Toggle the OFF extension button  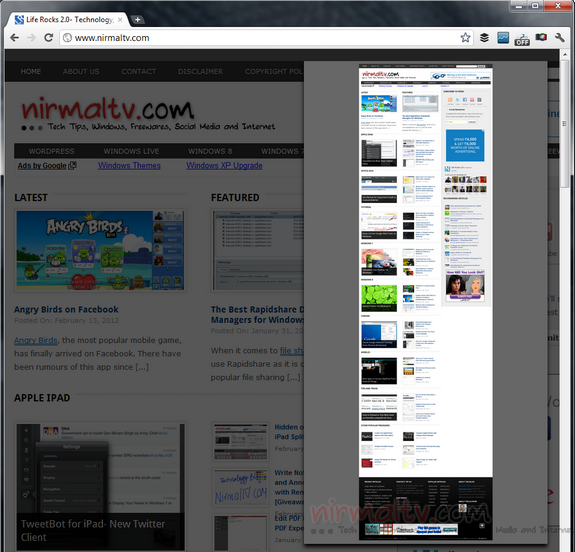click(522, 39)
